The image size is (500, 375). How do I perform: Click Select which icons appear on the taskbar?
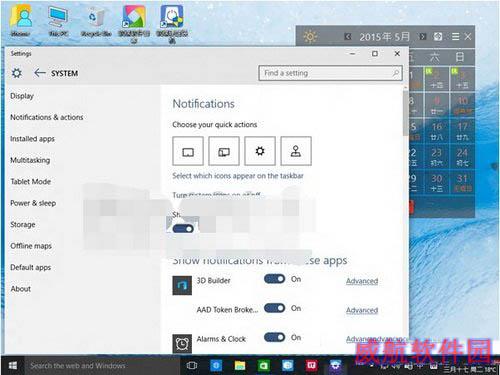[238, 176]
